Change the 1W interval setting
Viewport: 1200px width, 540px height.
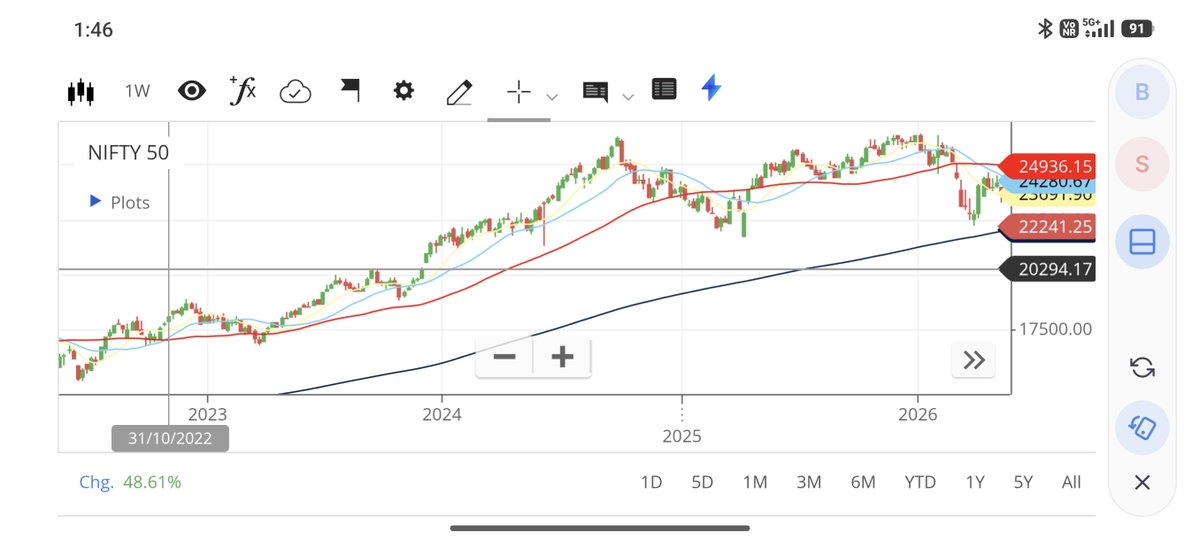point(137,91)
